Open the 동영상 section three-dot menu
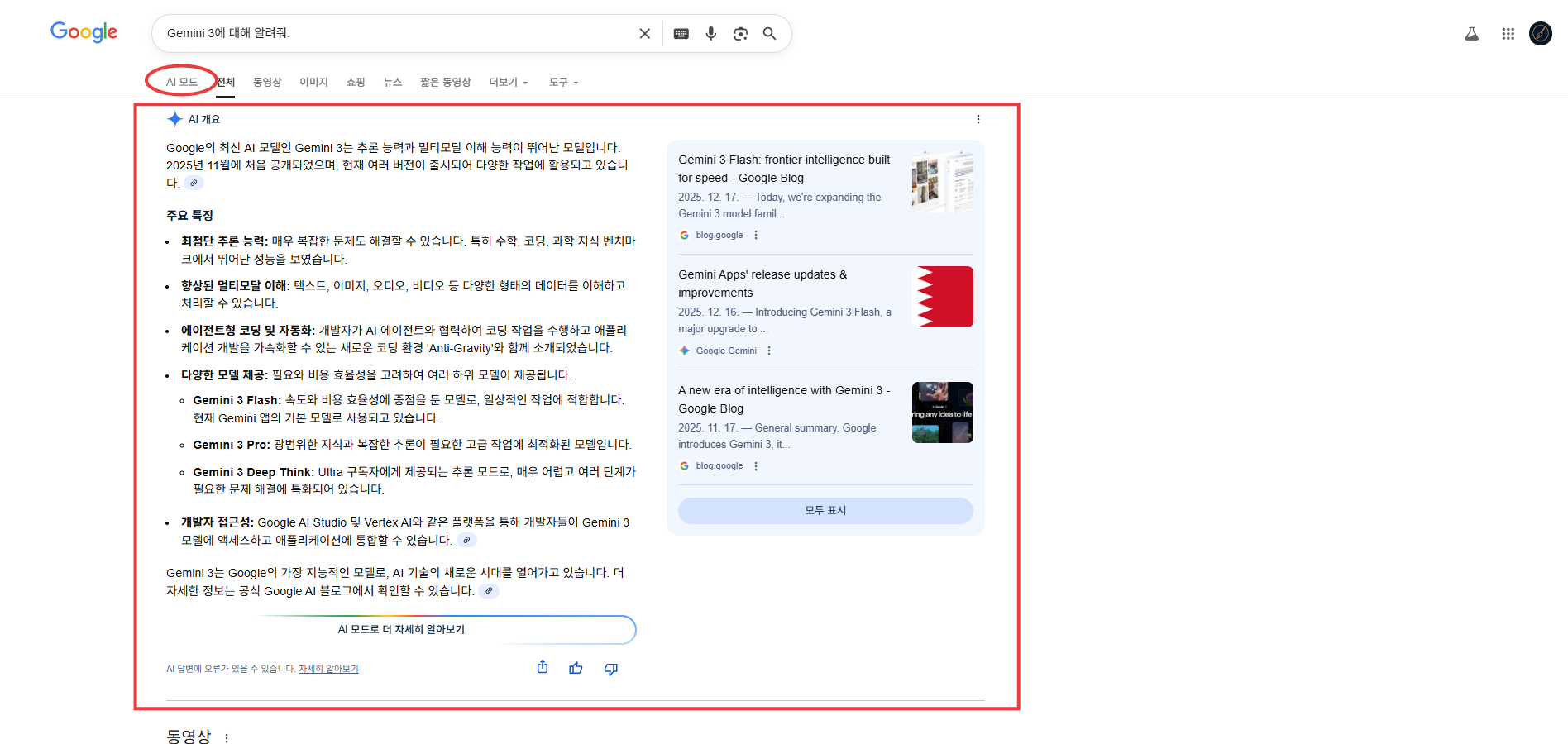 (x=227, y=738)
